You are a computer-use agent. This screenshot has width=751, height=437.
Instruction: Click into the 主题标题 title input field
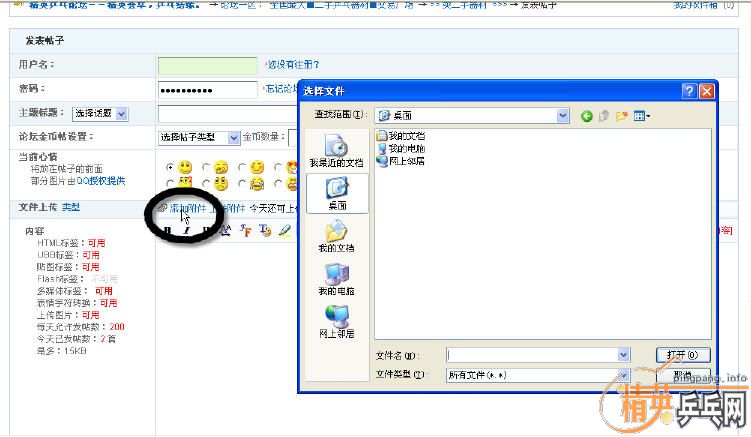tap(228, 114)
